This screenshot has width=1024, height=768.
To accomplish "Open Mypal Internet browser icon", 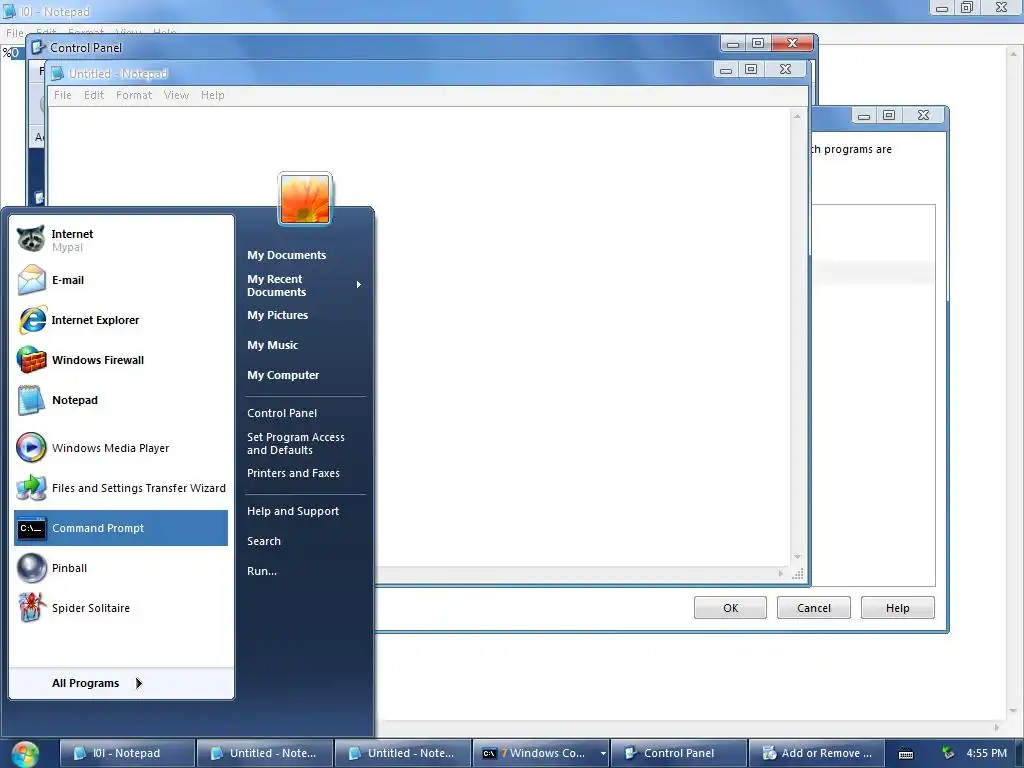I will pos(31,239).
